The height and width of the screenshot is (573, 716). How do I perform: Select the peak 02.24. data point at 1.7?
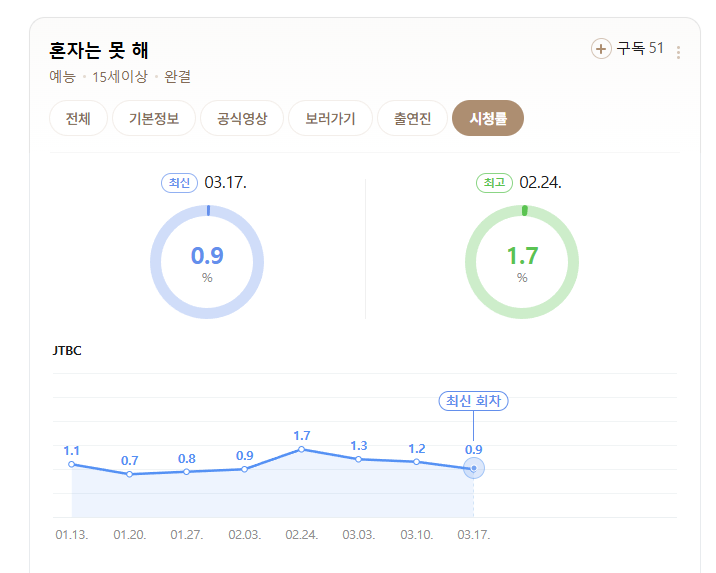tap(301, 449)
